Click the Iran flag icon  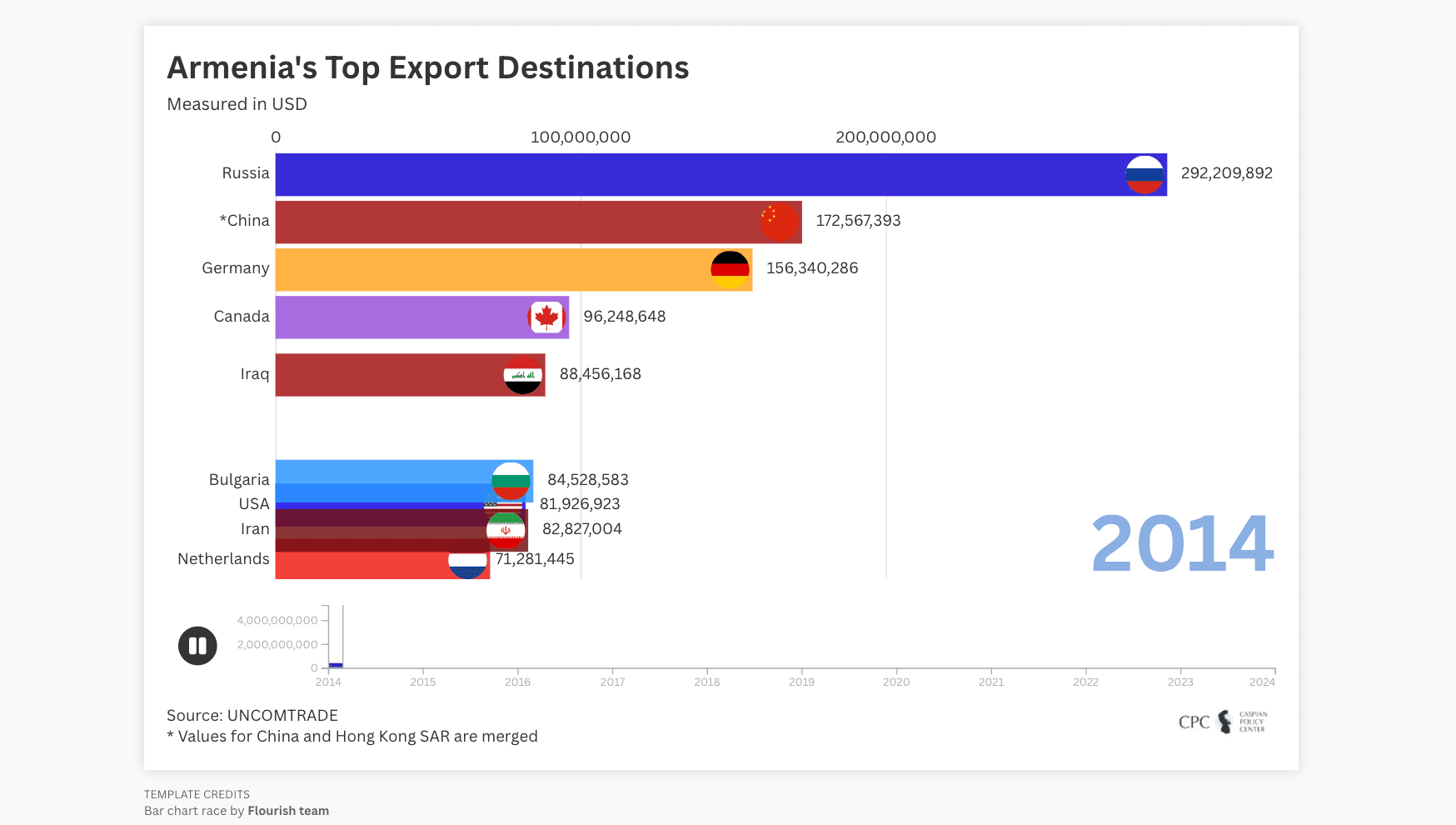pyautogui.click(x=505, y=528)
